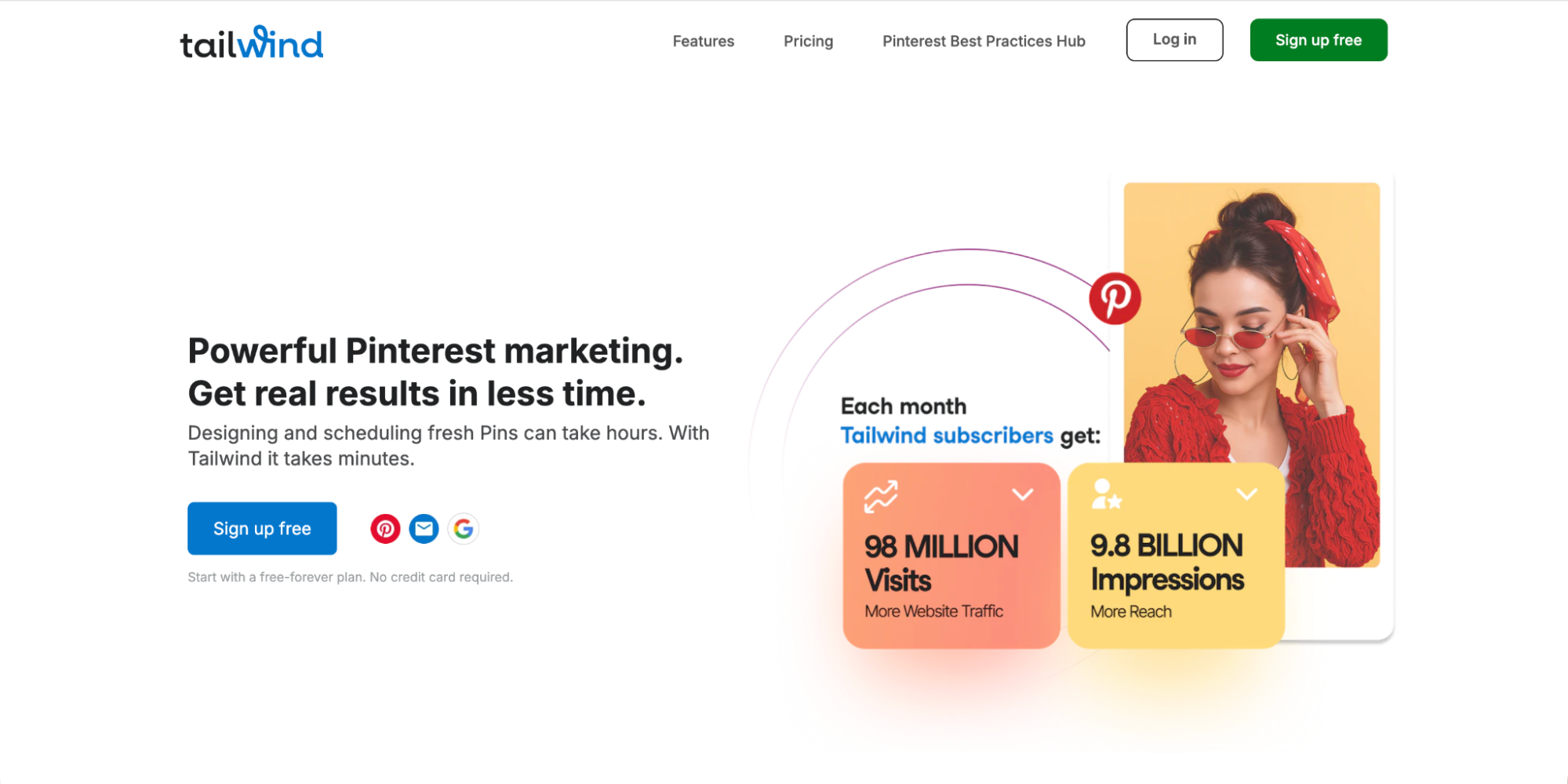This screenshot has height=784, width=1568.
Task: Open the Features menu
Action: click(703, 41)
